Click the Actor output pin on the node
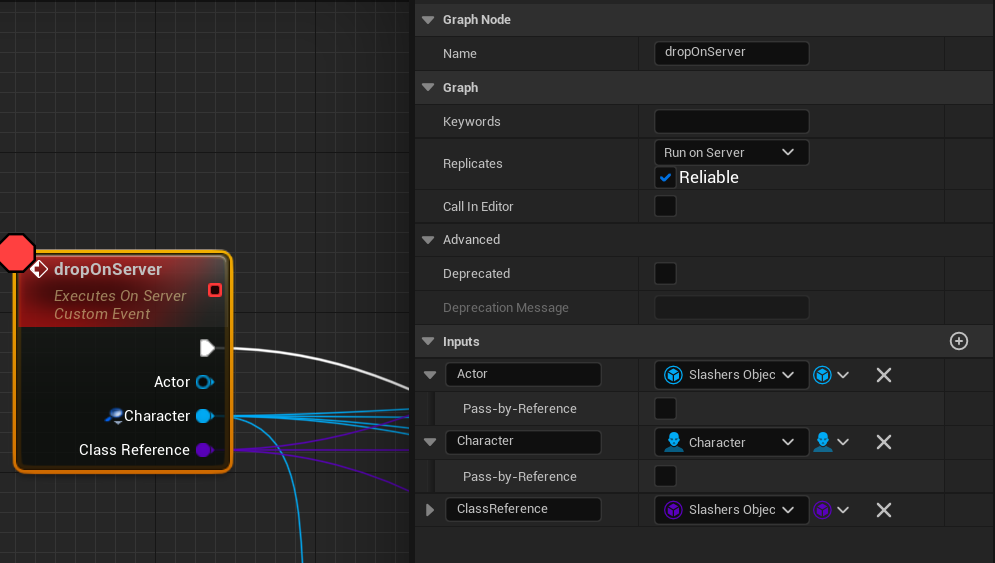 point(204,382)
